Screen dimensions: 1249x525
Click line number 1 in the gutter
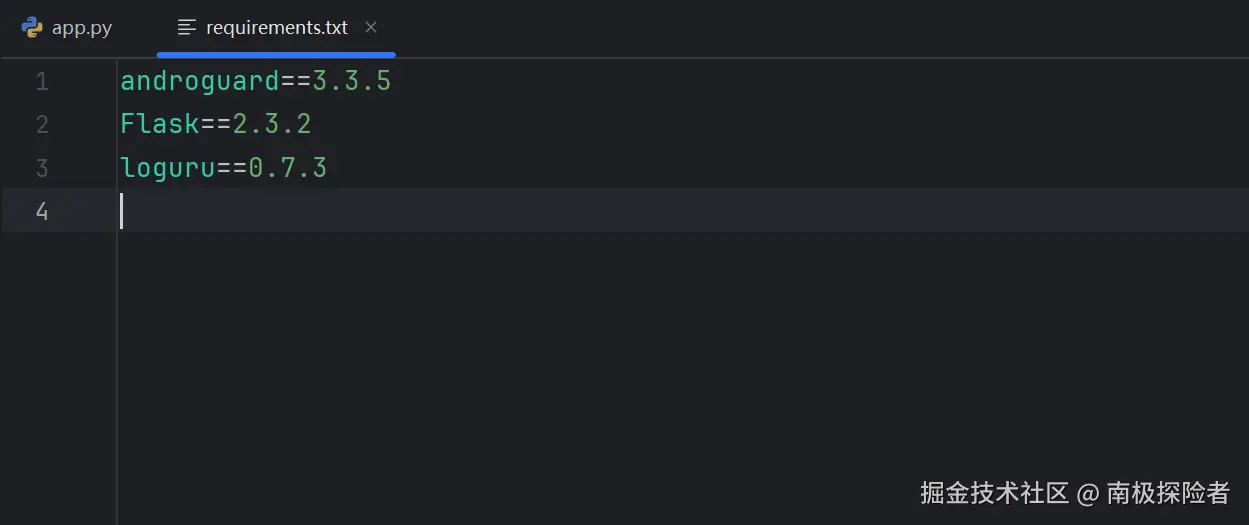[42, 82]
